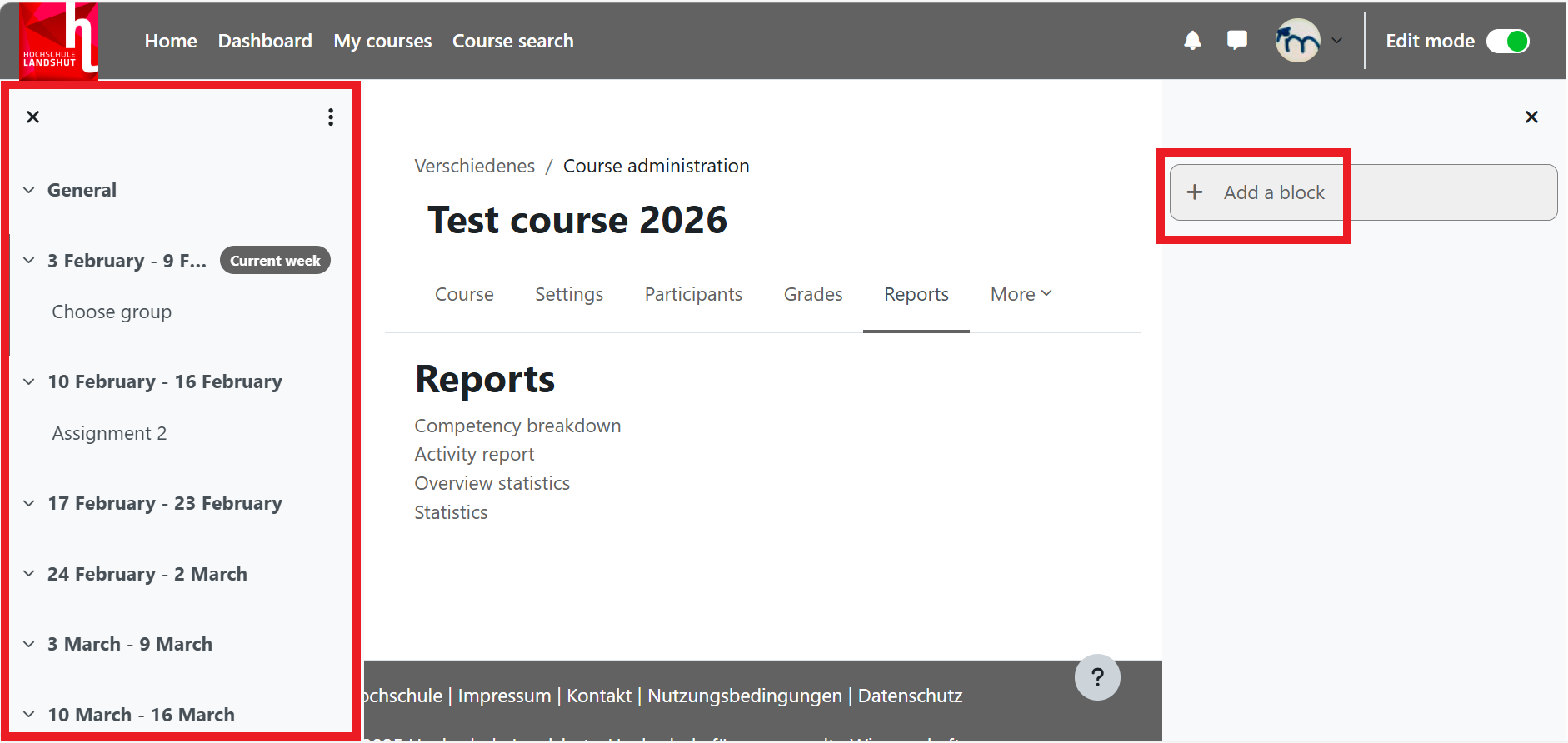Collapse the General section
Viewport: 1568px width, 743px height.
pyautogui.click(x=29, y=191)
